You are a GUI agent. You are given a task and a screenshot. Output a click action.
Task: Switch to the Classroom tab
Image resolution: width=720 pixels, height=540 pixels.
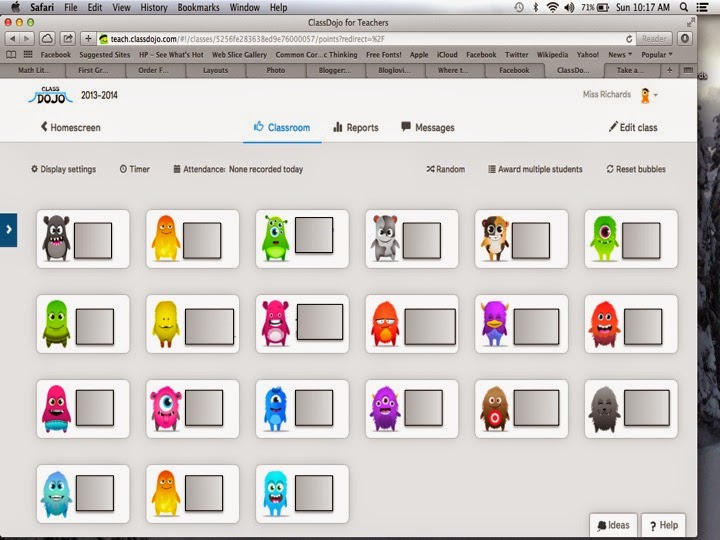(x=282, y=127)
